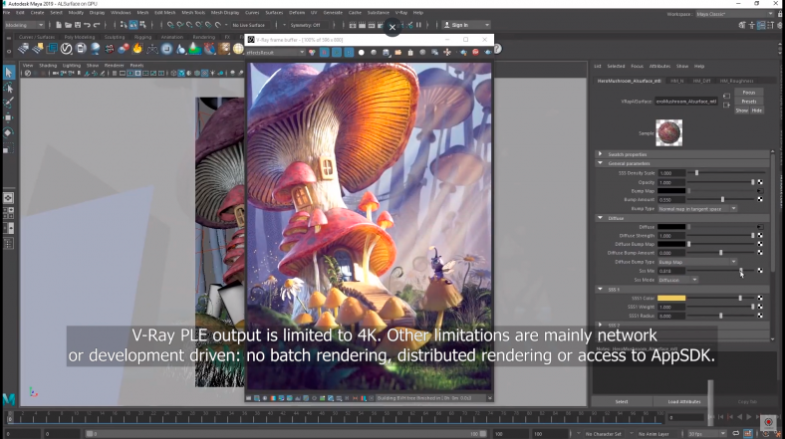
Task: Click the flame shelf icon
Action: [x=138, y=49]
